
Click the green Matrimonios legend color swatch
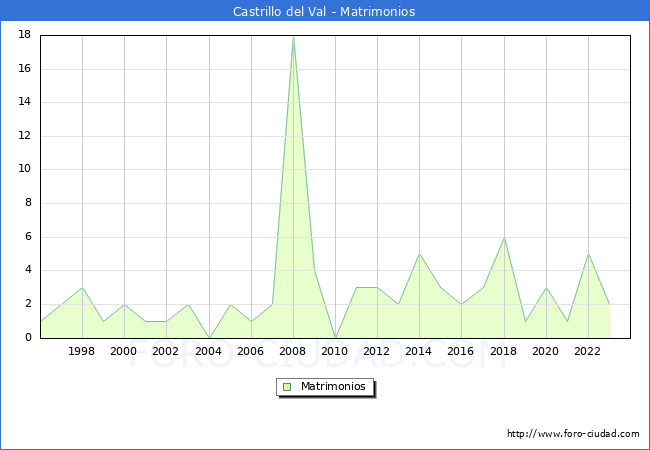(x=287, y=387)
